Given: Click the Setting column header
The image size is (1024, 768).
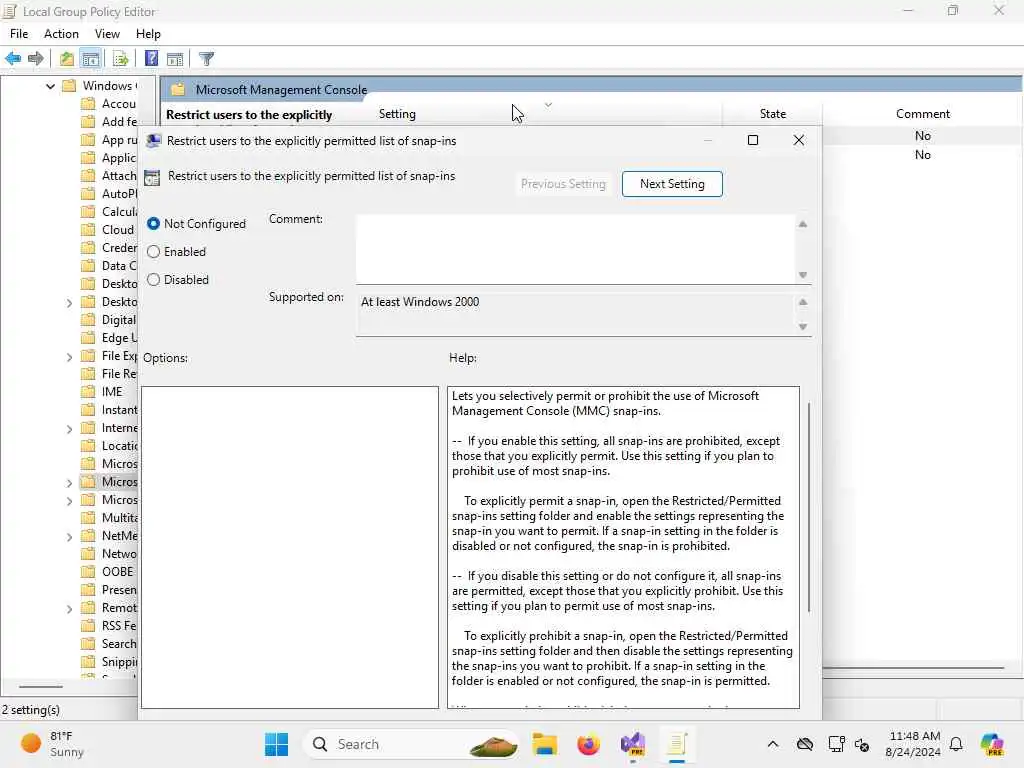Looking at the screenshot, I should (397, 114).
